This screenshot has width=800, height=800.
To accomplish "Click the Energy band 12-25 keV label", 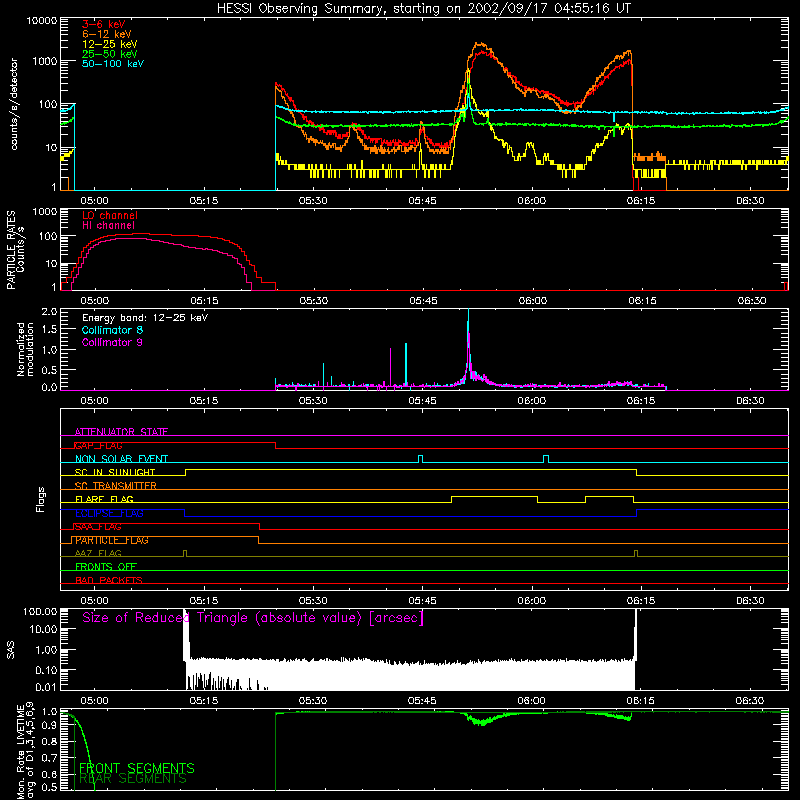I will [x=145, y=318].
